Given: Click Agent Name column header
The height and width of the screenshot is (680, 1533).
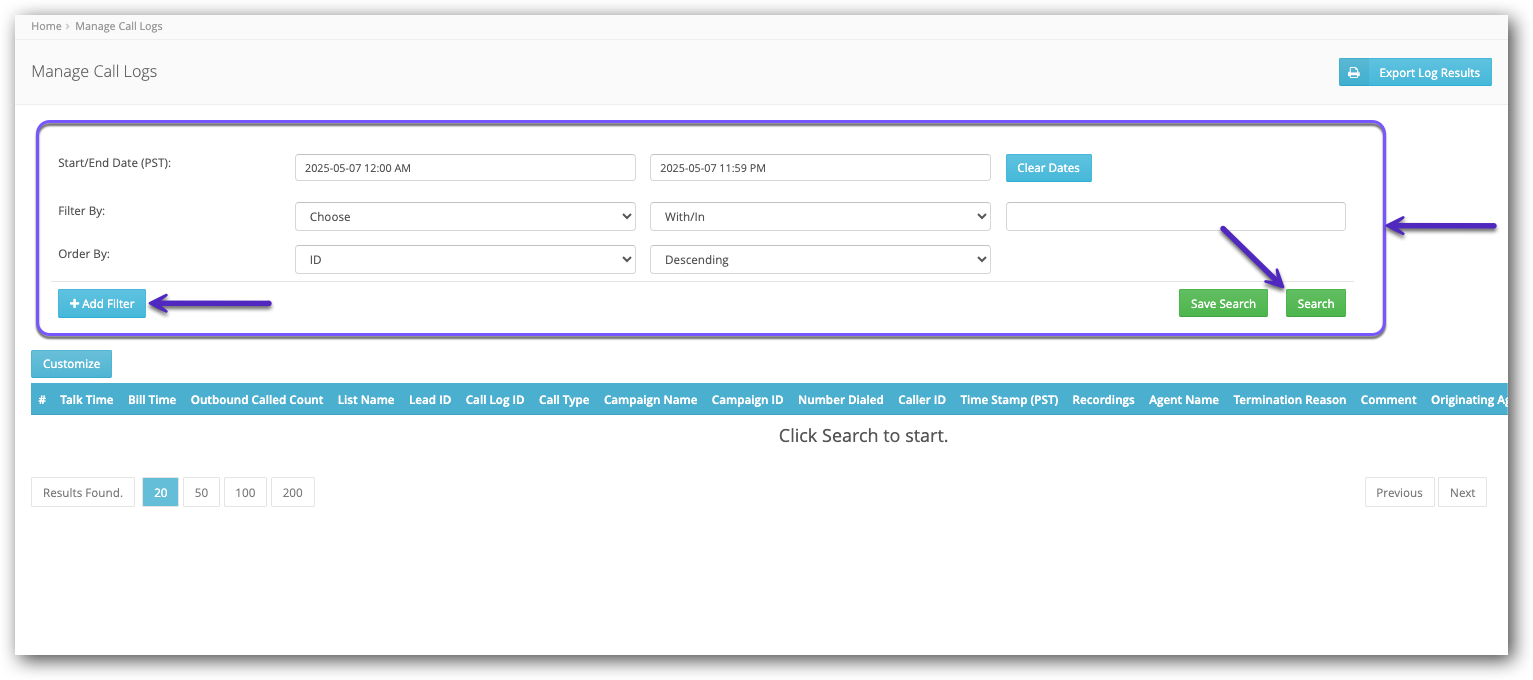Looking at the screenshot, I should [x=1184, y=400].
